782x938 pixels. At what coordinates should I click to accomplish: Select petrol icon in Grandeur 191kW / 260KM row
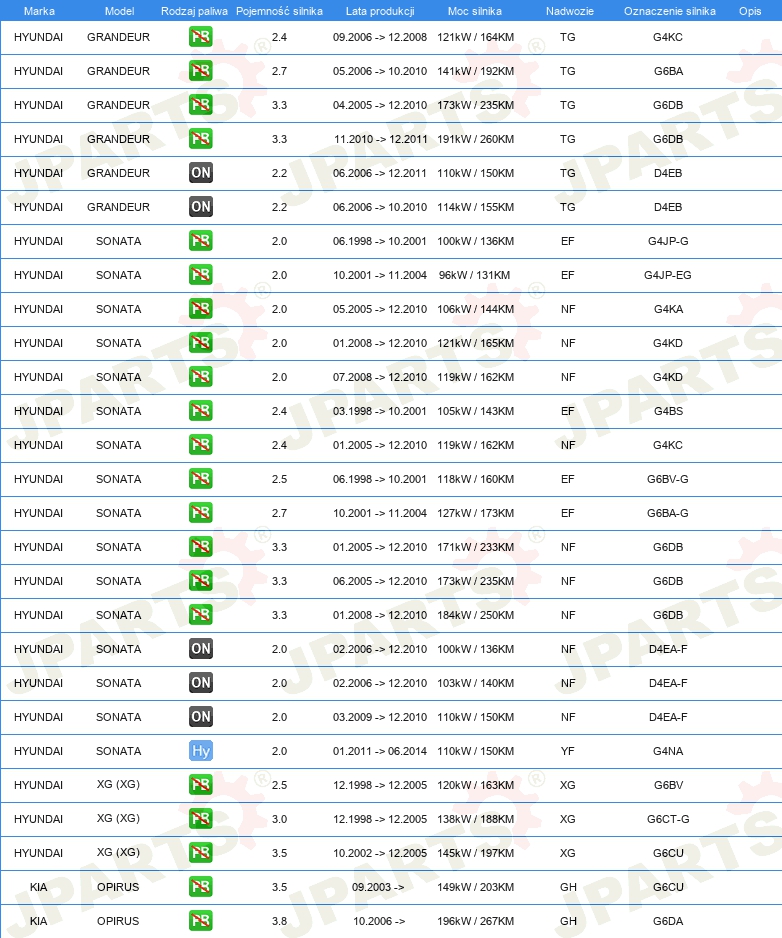[200, 139]
